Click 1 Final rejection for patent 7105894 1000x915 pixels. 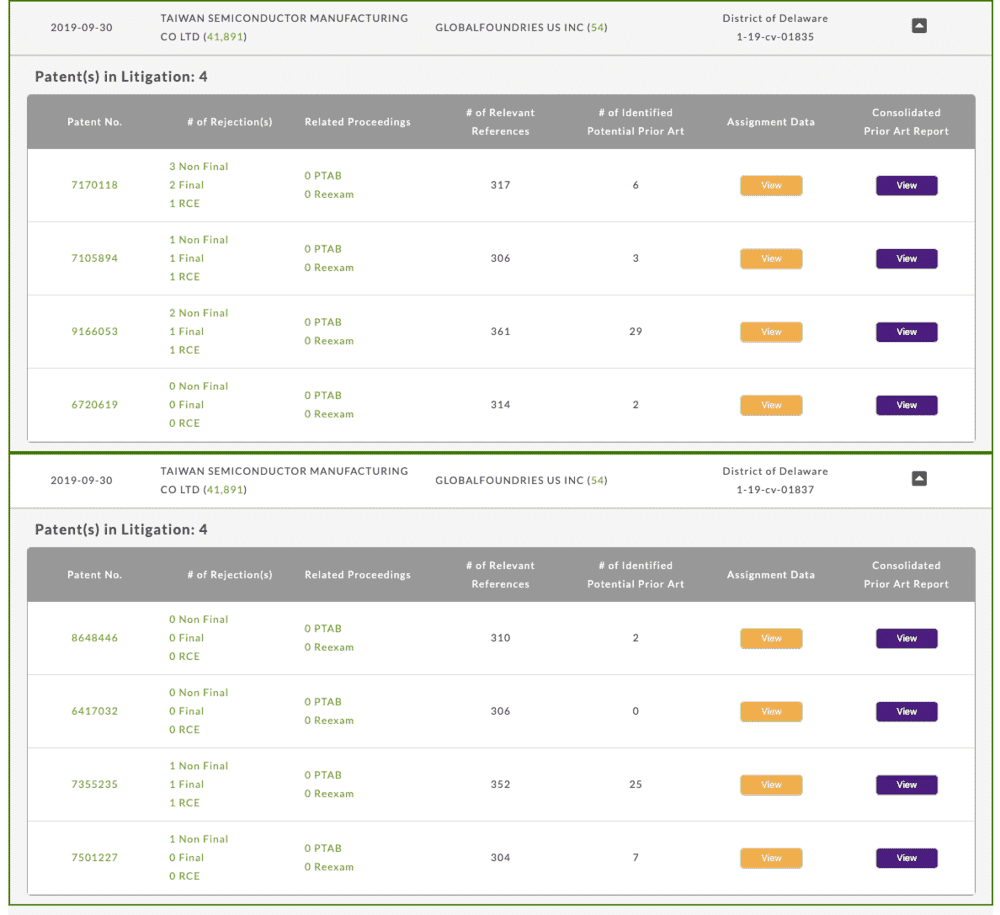(x=186, y=258)
